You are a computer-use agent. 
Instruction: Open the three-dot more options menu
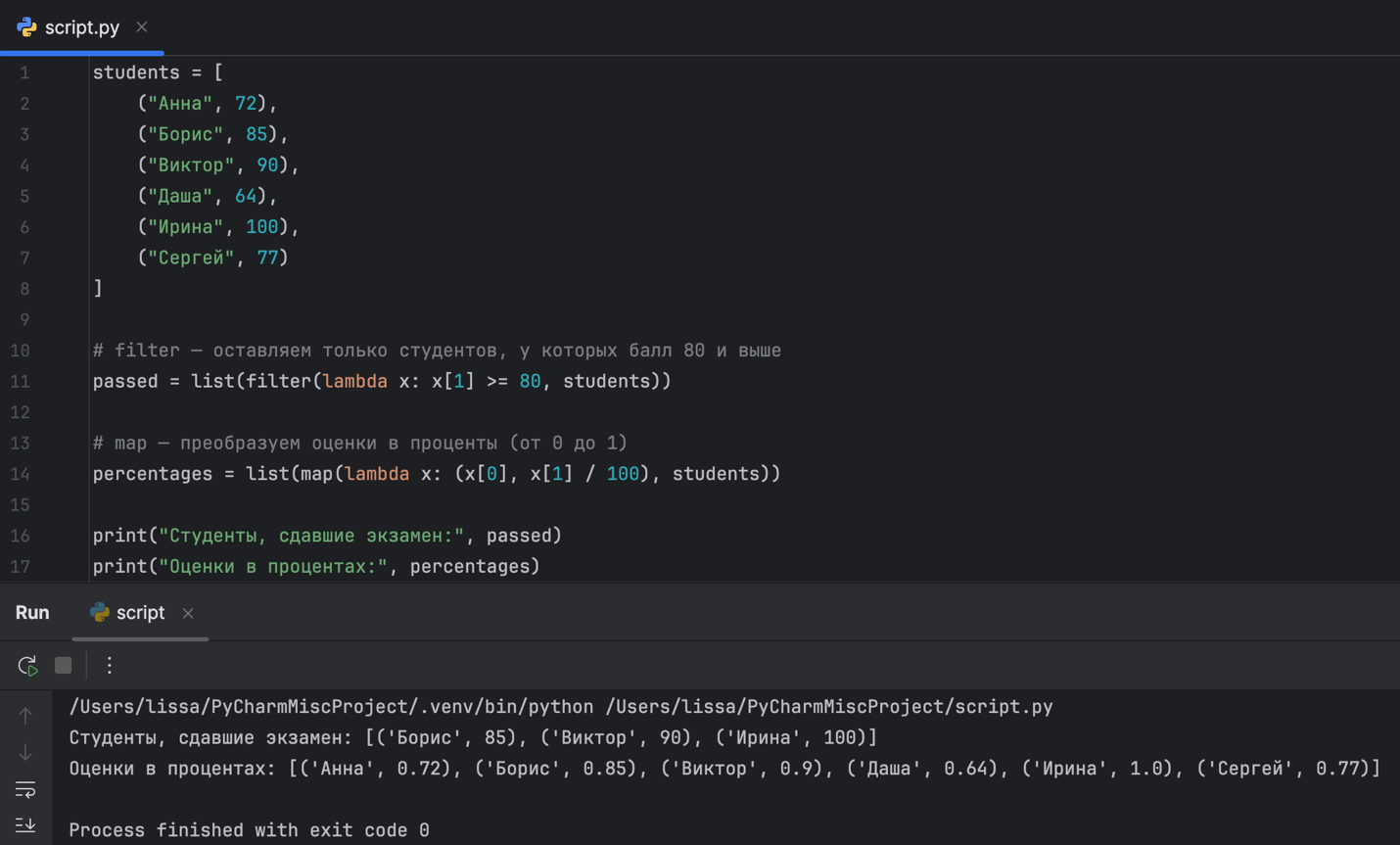110,666
